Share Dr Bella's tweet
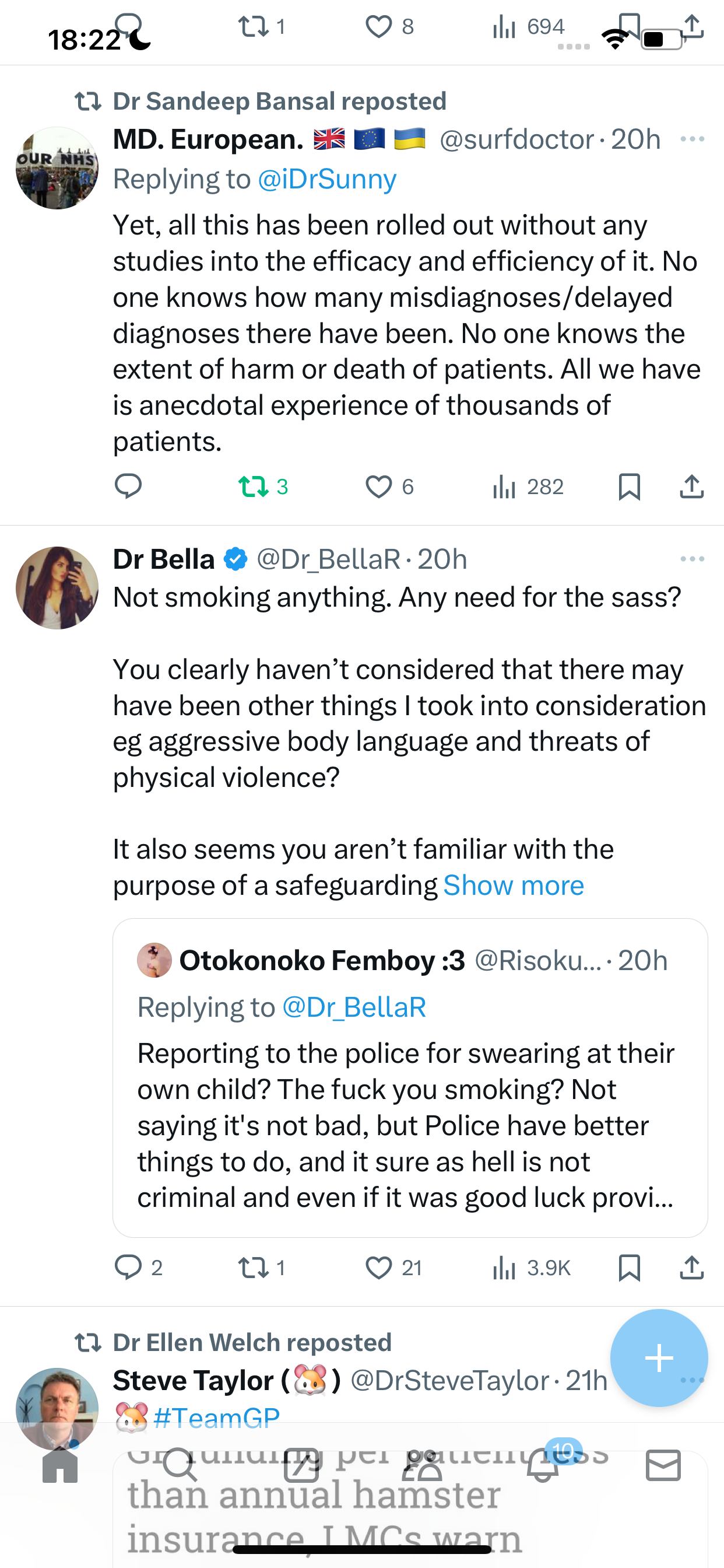The width and height of the screenshot is (724, 1568). pyautogui.click(x=692, y=1268)
